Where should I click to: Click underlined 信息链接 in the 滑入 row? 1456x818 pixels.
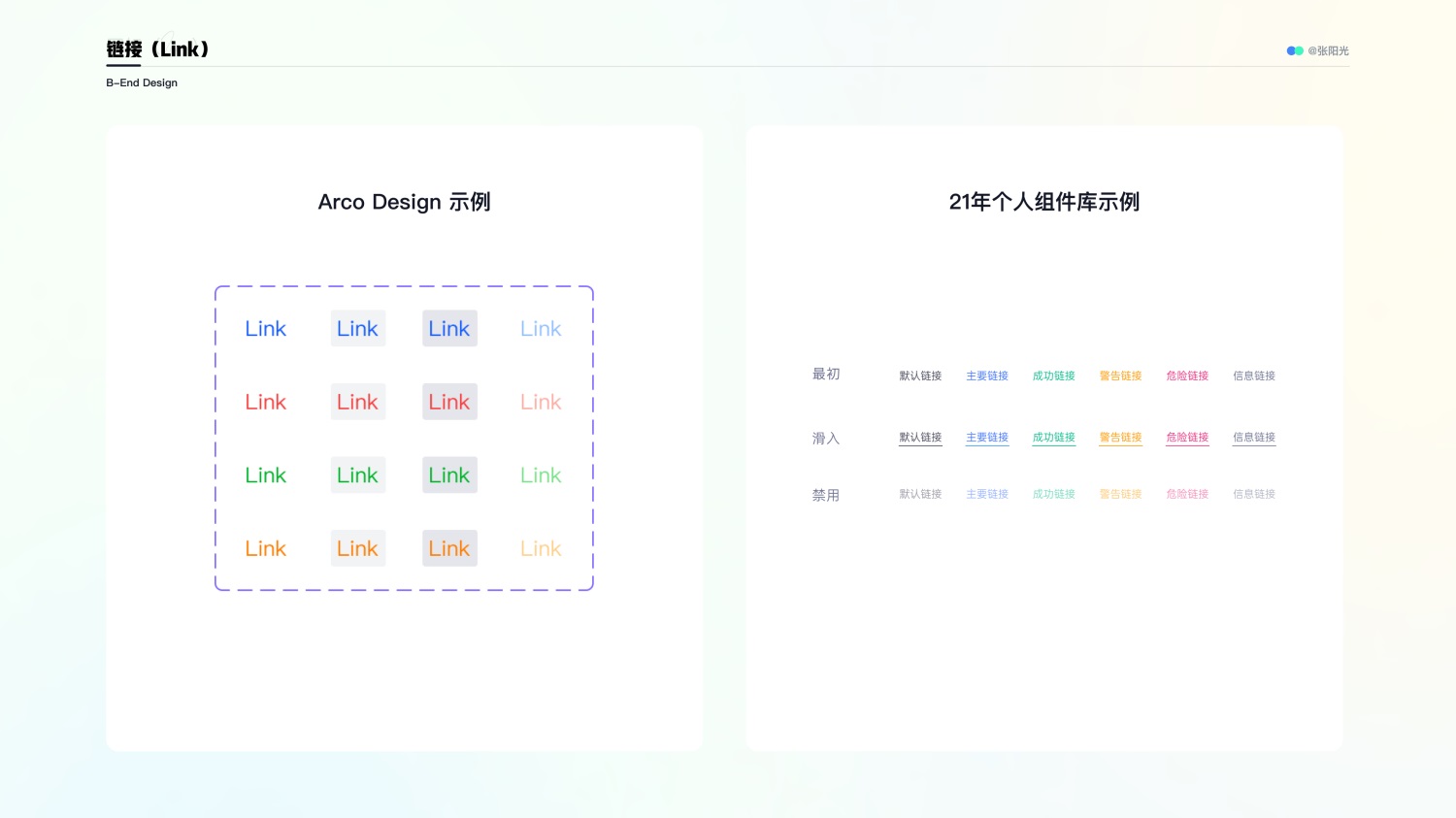(x=1254, y=438)
